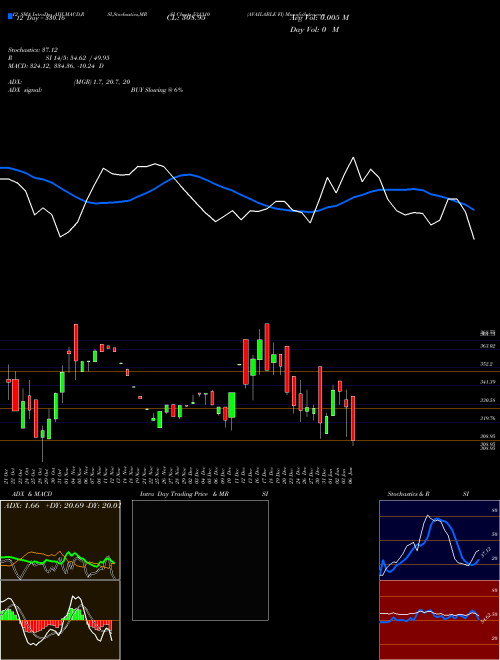
Task: Open the ADX line chart panel
Action: coord(60,540)
